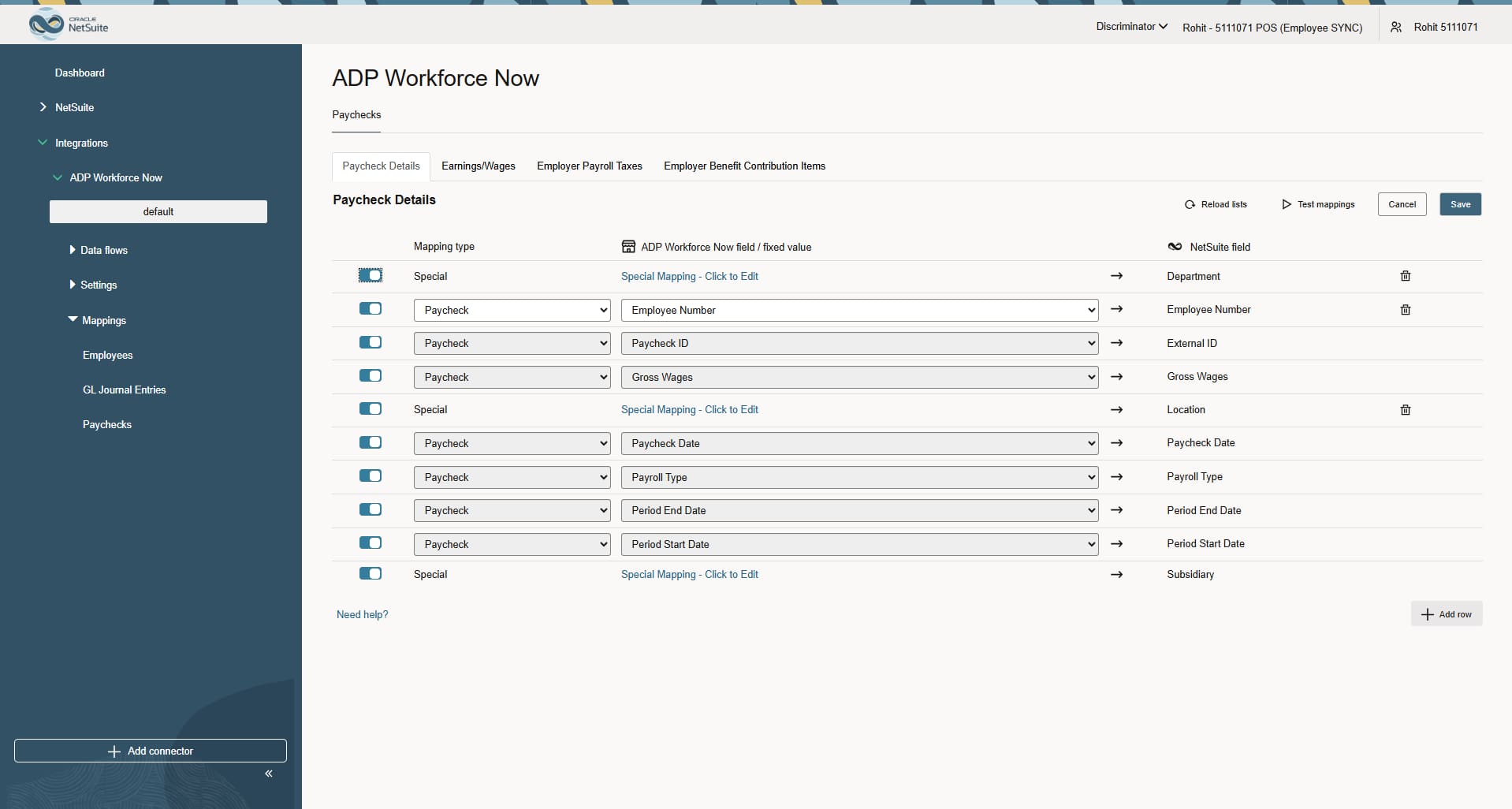Click the user profile icon beside Rohit 5111071
This screenshot has width=1512, height=809.
pos(1396,27)
